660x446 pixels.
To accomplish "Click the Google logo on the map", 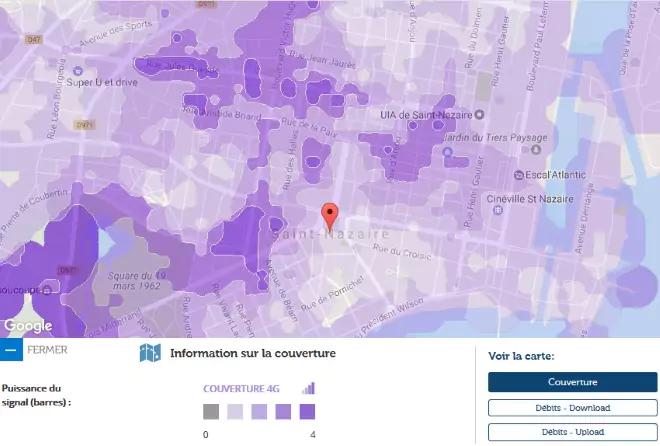I will (28, 325).
